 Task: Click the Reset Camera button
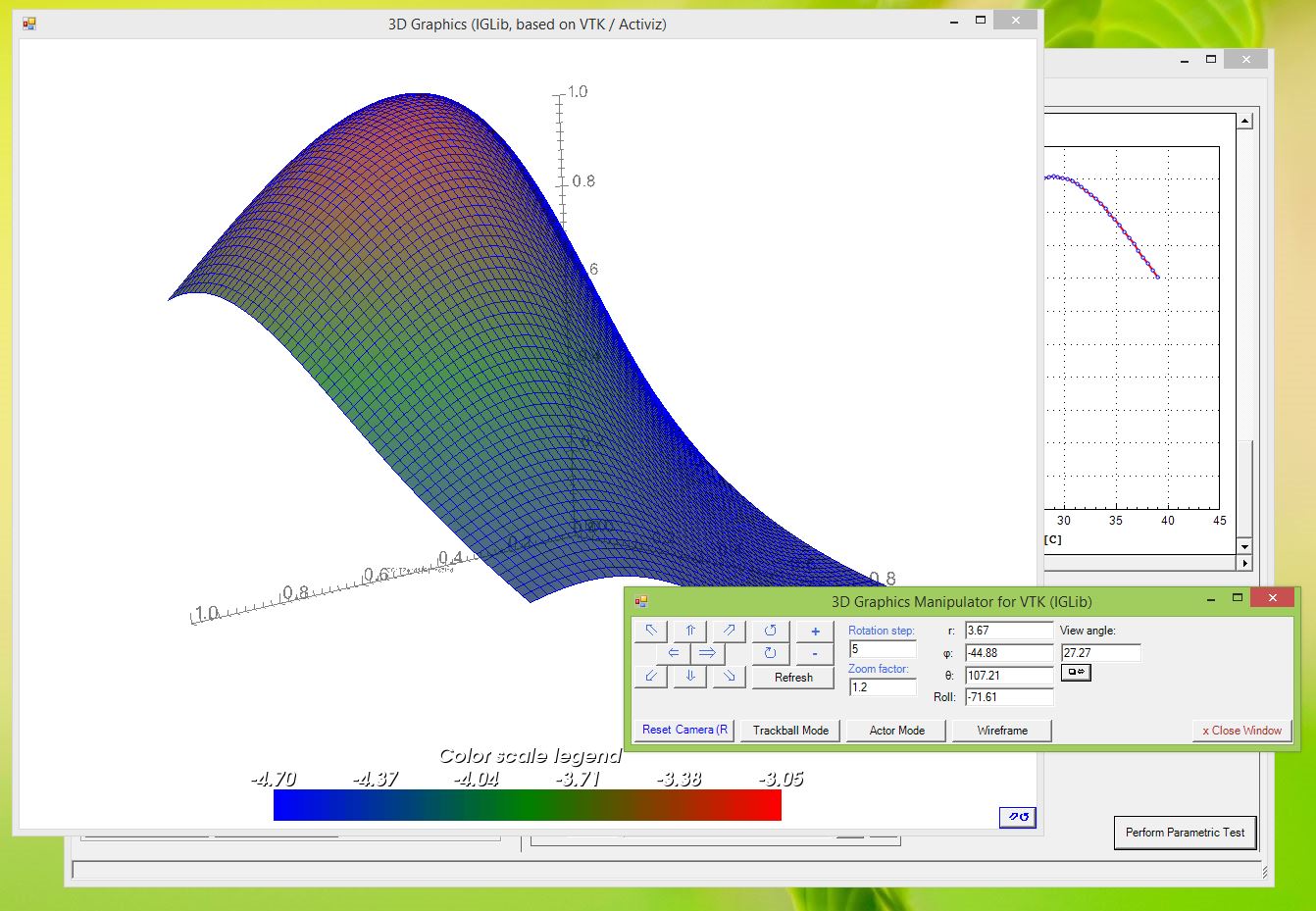pos(683,730)
